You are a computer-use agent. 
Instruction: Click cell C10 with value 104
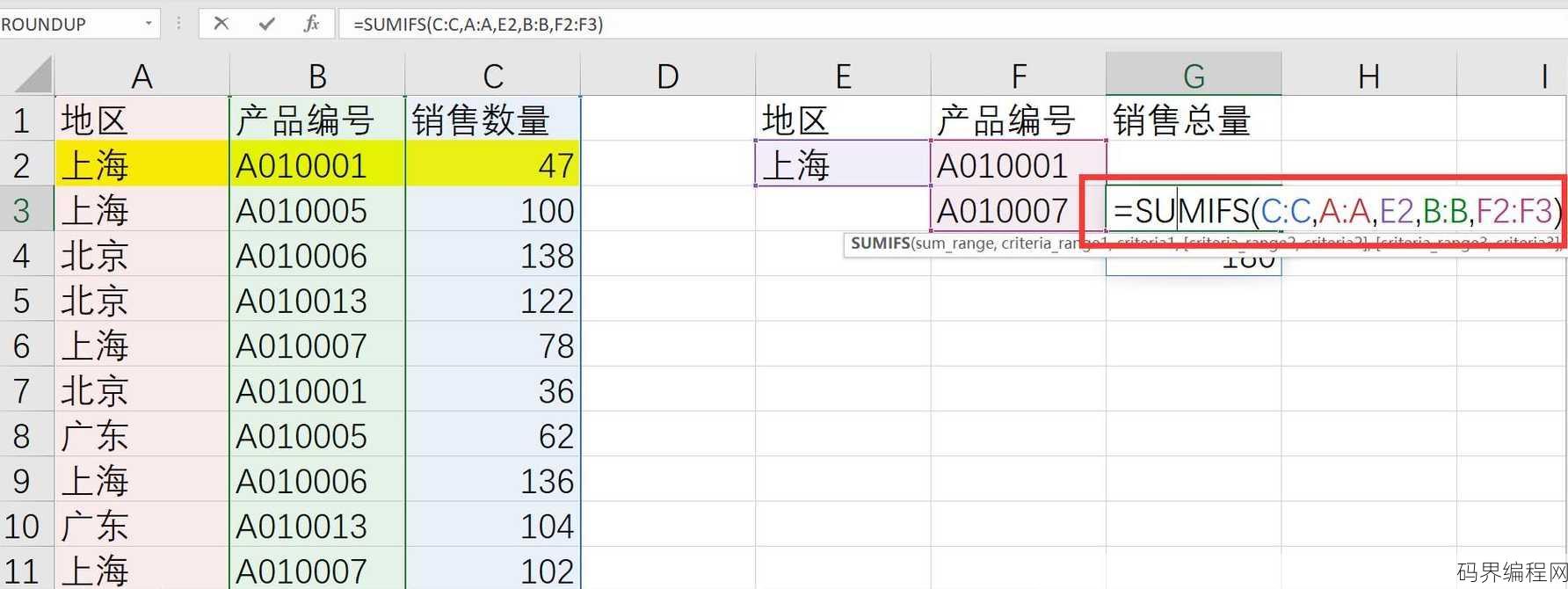[493, 526]
